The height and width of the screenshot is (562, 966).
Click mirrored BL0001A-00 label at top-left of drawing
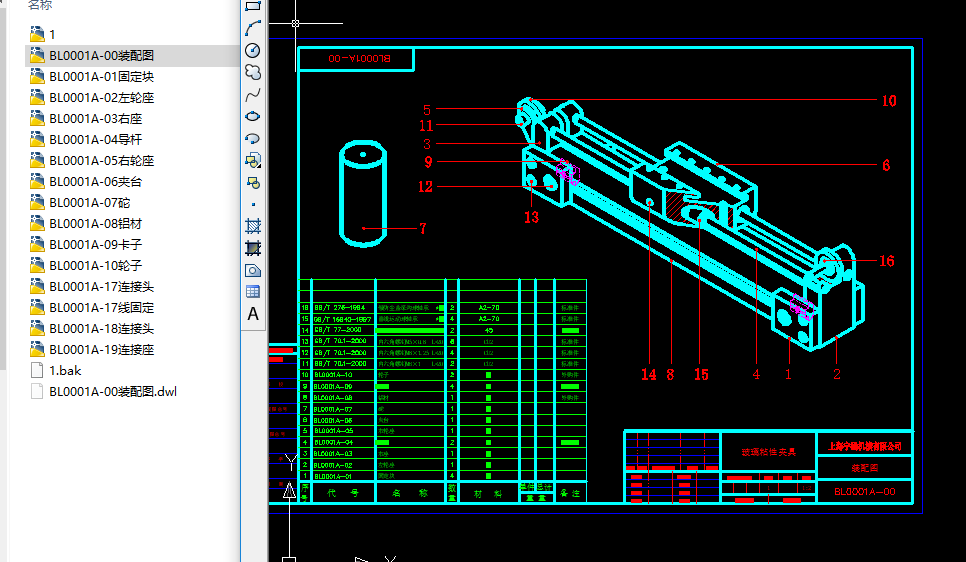(359, 59)
